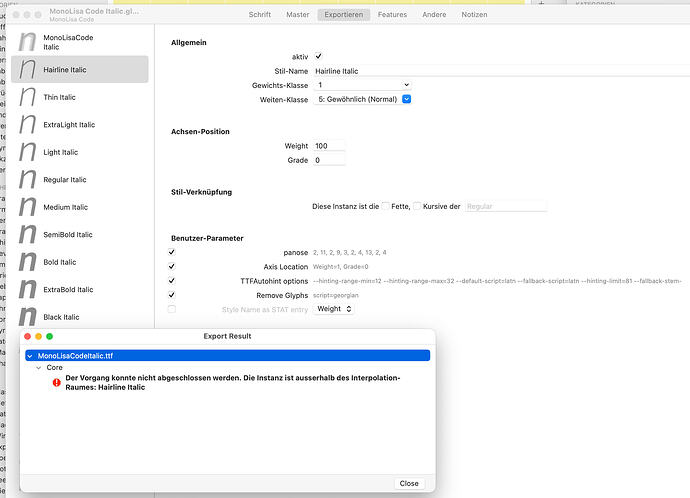Toggle the Kursive der checkbox
Image resolution: width=690 pixels, height=498 pixels.
[x=417, y=206]
